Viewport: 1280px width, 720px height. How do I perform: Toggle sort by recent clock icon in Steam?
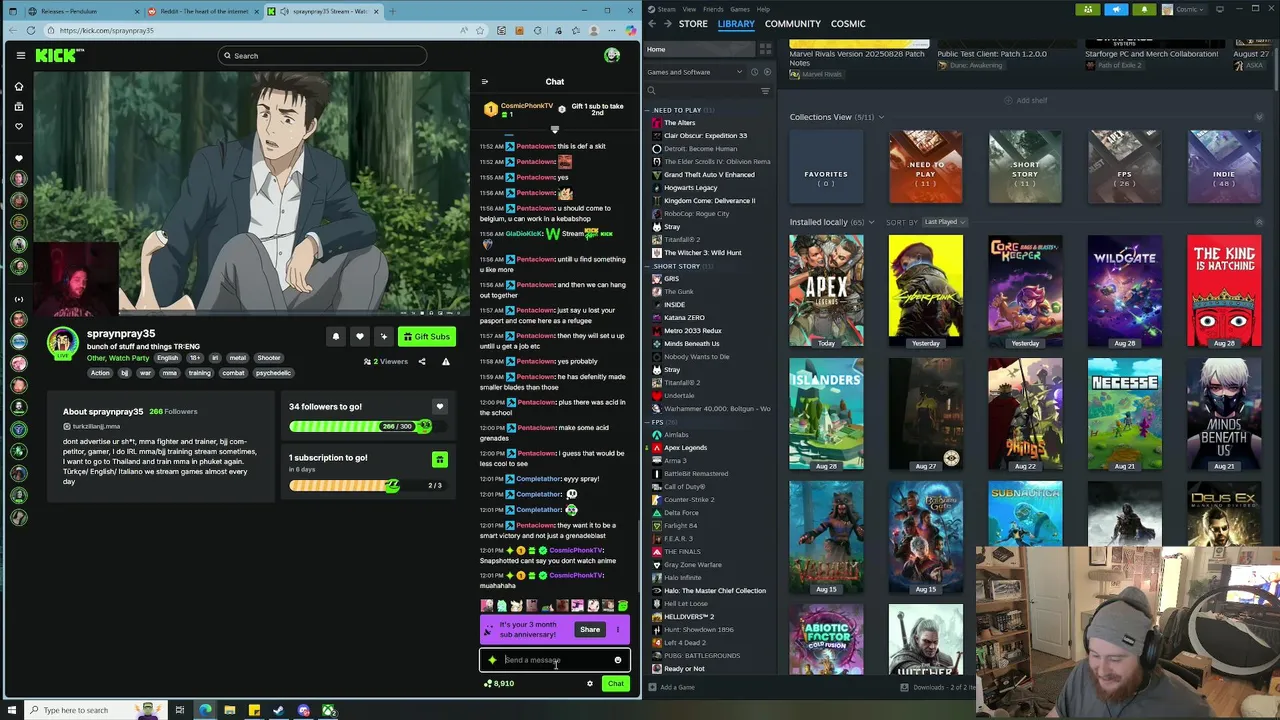[x=755, y=72]
